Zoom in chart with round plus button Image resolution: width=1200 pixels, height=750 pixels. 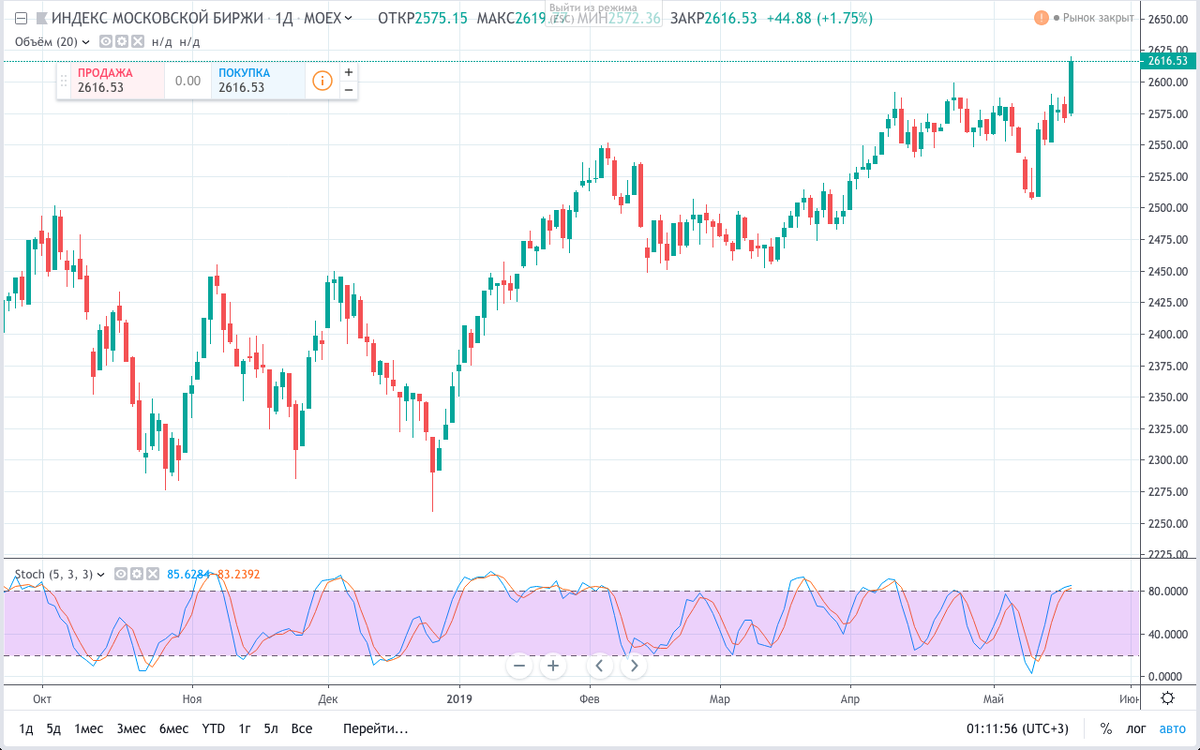click(x=552, y=665)
